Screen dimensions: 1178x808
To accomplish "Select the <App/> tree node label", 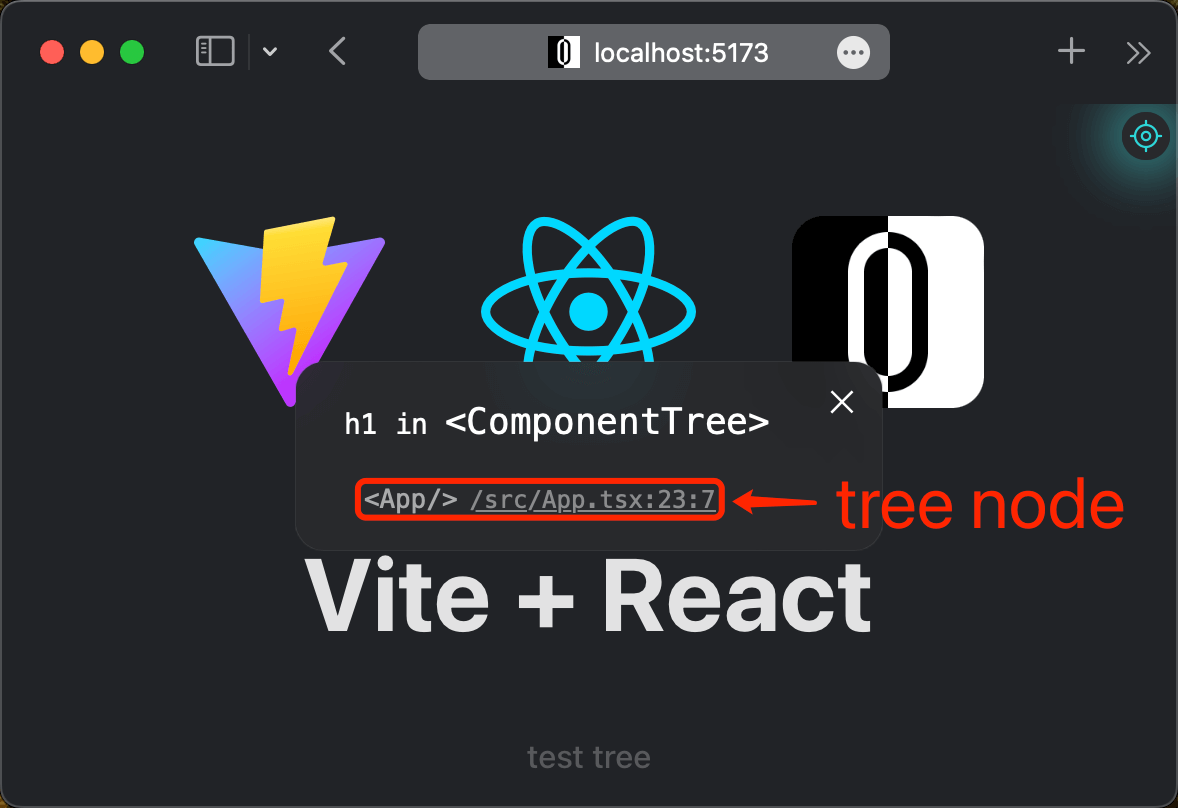I will [410, 499].
